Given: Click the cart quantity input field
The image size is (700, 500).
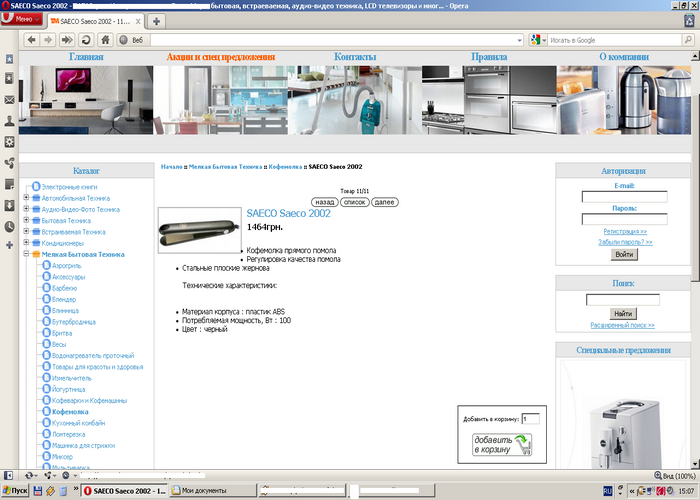Looking at the screenshot, I should click(530, 419).
